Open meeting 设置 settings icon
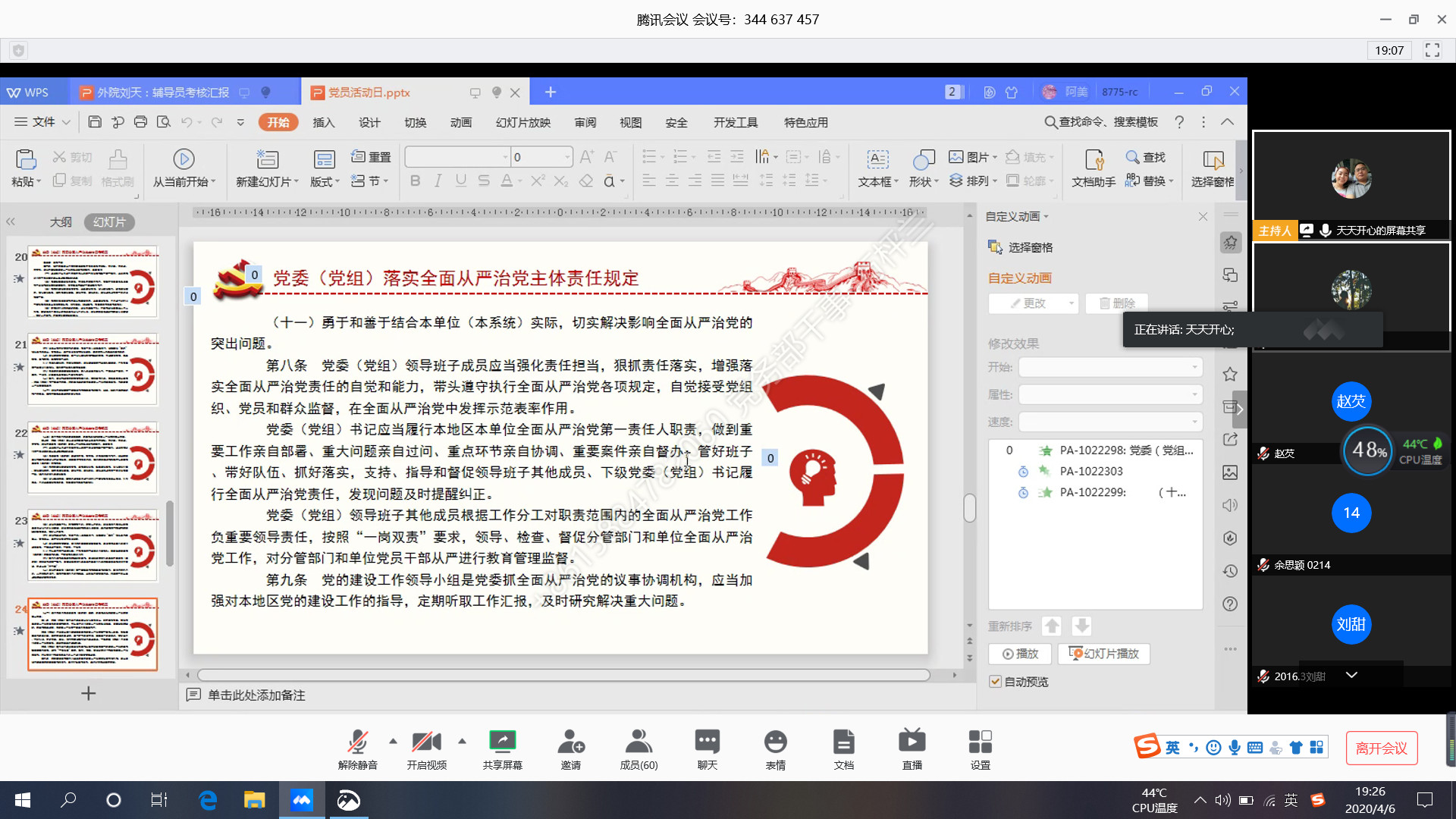1456x819 pixels. [x=980, y=741]
